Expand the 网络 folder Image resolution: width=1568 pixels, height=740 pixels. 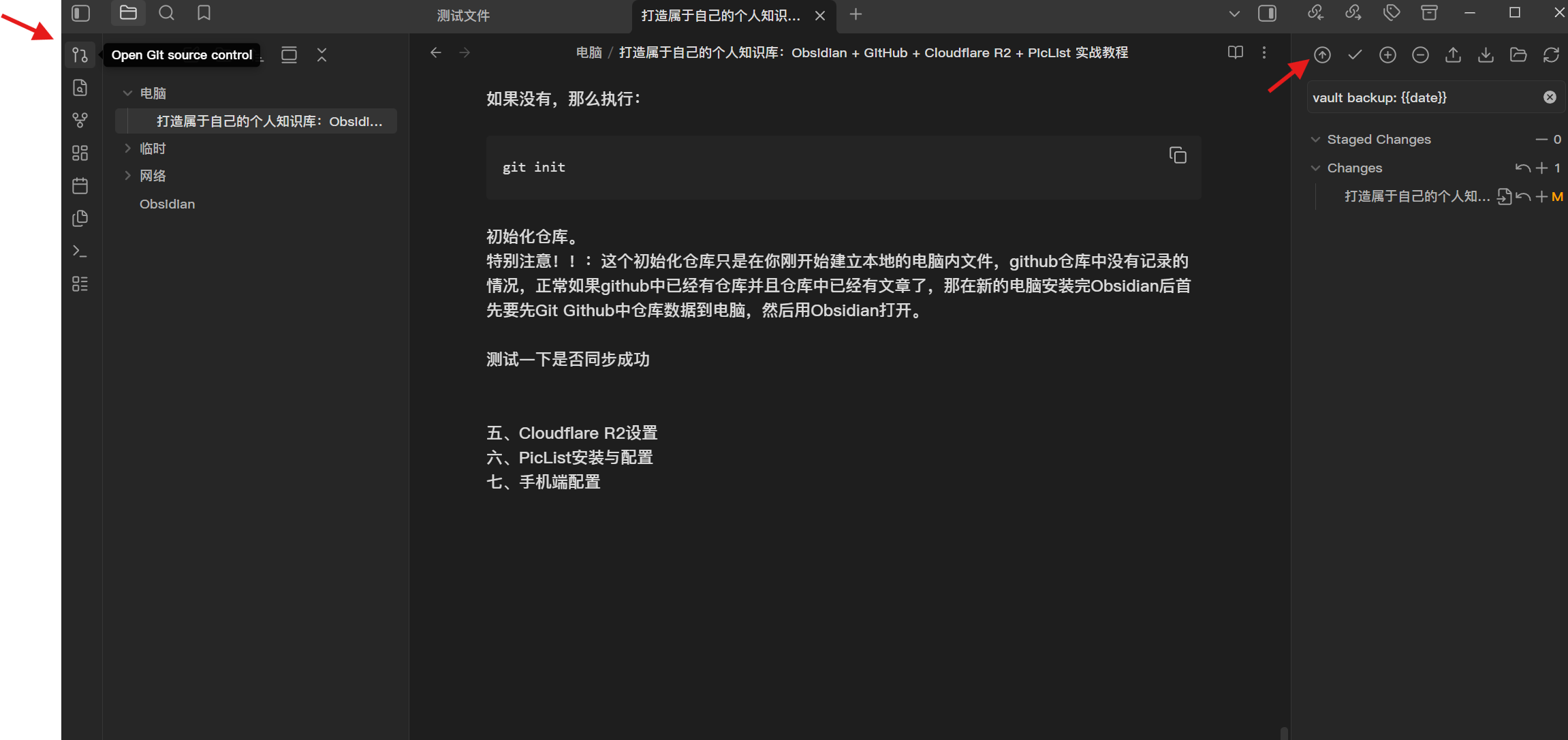pos(127,175)
